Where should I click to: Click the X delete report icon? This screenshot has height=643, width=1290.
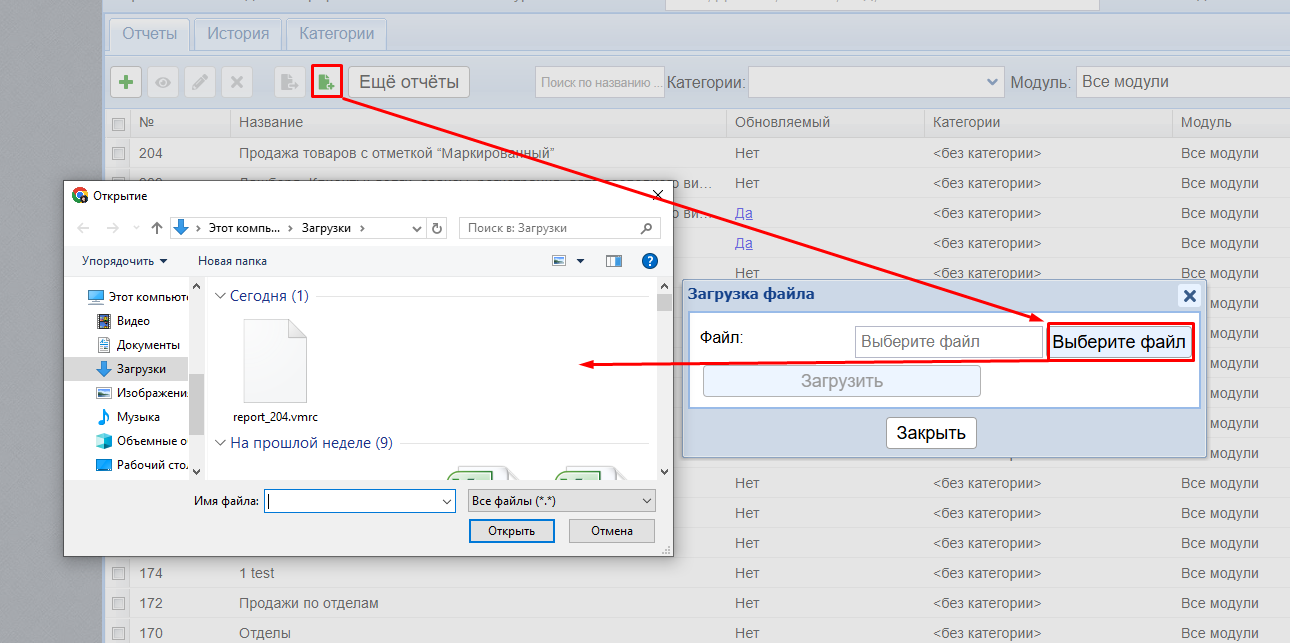[x=237, y=82]
